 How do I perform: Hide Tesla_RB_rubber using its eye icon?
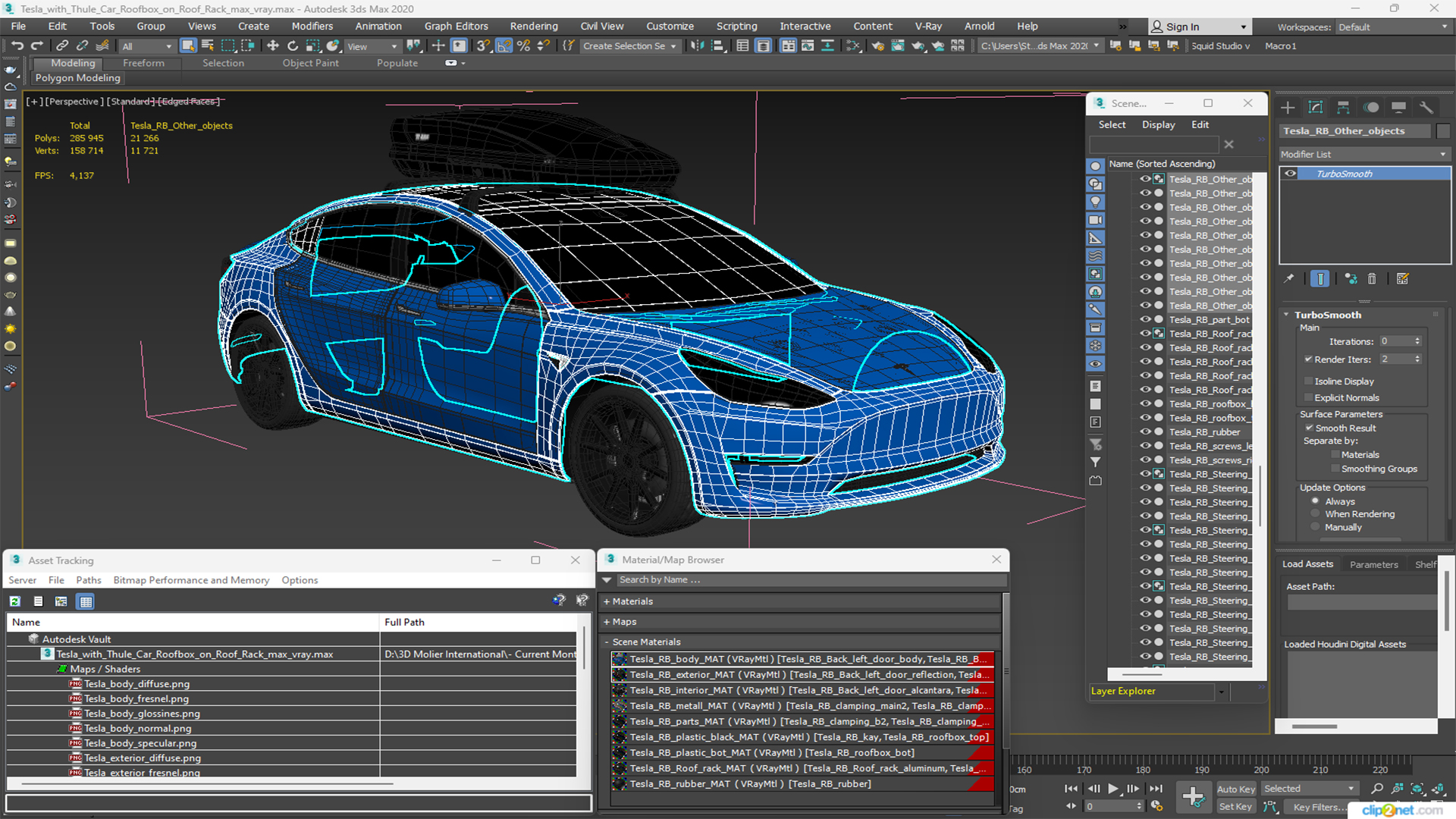(x=1145, y=432)
